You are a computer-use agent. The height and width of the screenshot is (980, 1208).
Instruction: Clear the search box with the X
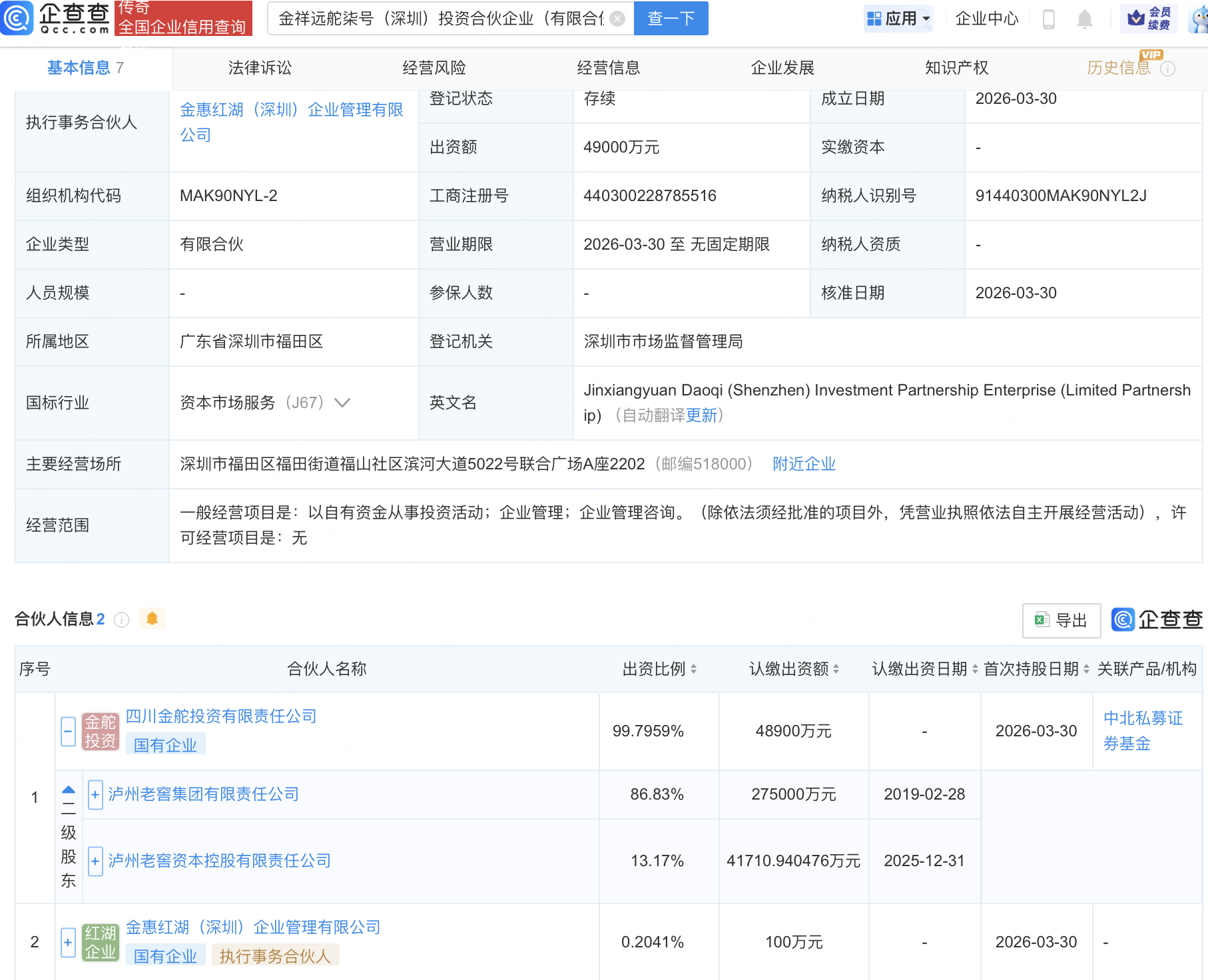click(619, 19)
